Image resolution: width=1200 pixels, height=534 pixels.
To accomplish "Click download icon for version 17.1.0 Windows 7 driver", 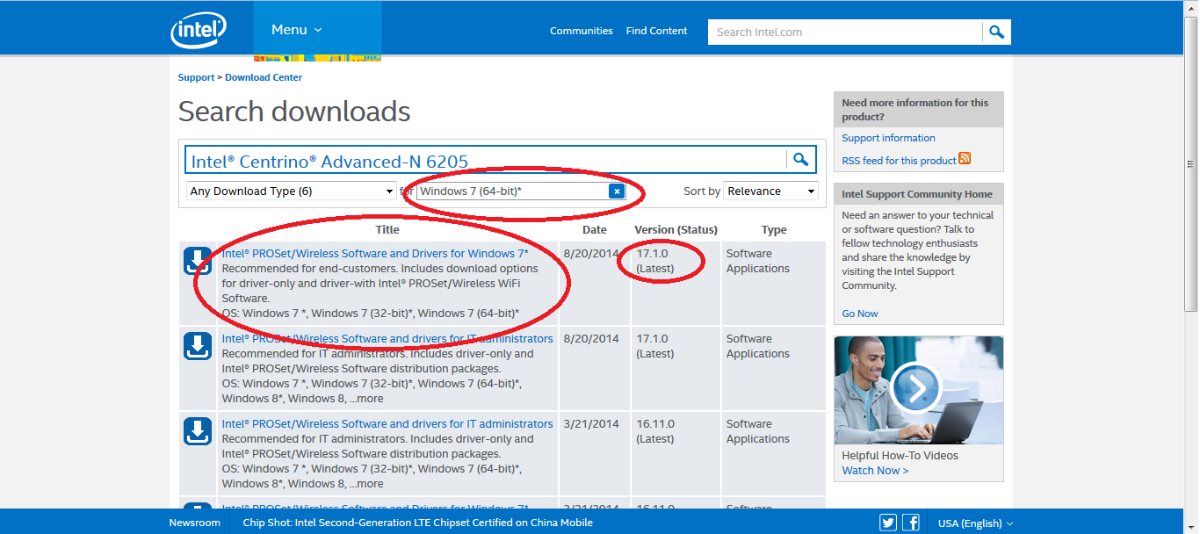I will click(198, 261).
